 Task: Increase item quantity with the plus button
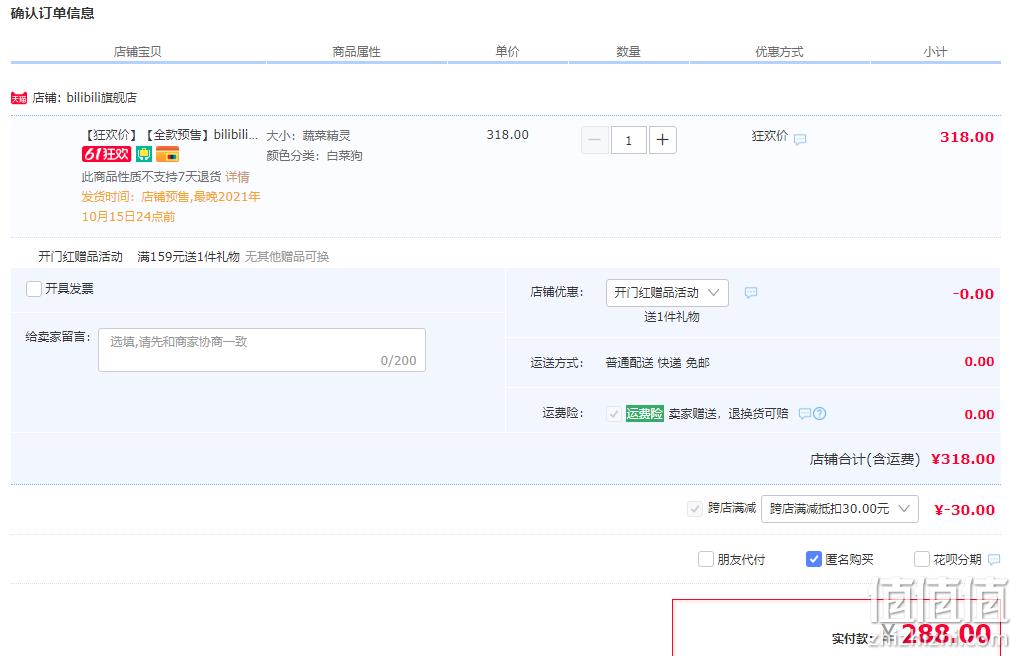(662, 140)
